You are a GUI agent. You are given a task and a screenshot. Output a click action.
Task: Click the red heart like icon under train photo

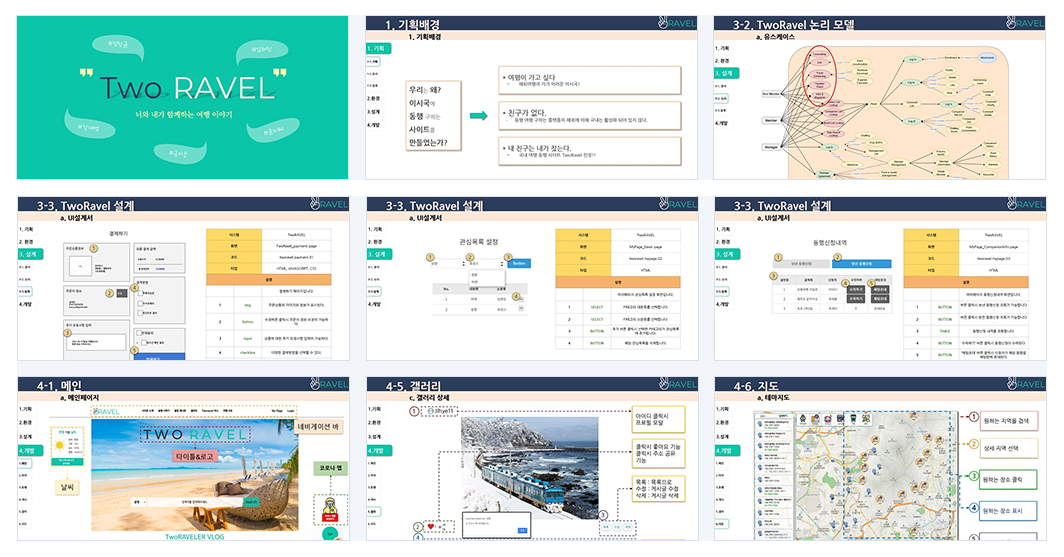pyautogui.click(x=431, y=526)
